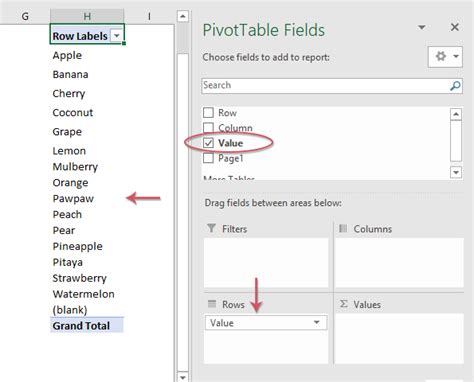Viewport: 474px width, 382px height.
Task: Select the Orange cell
Action: click(87, 182)
